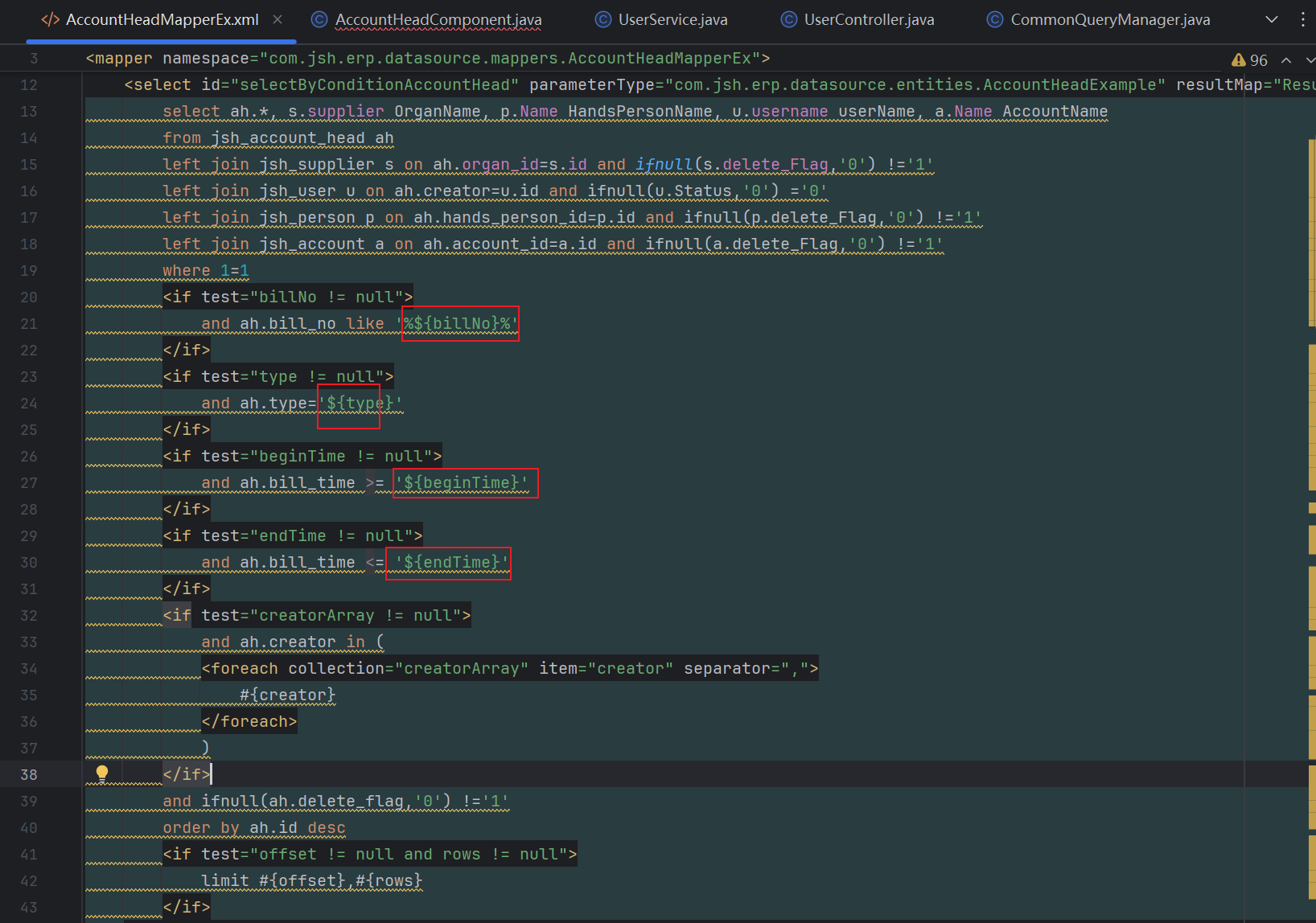Screen dimensions: 1316x923
Task: Click the 'order by ah.id desc' line
Action: pyautogui.click(x=254, y=827)
